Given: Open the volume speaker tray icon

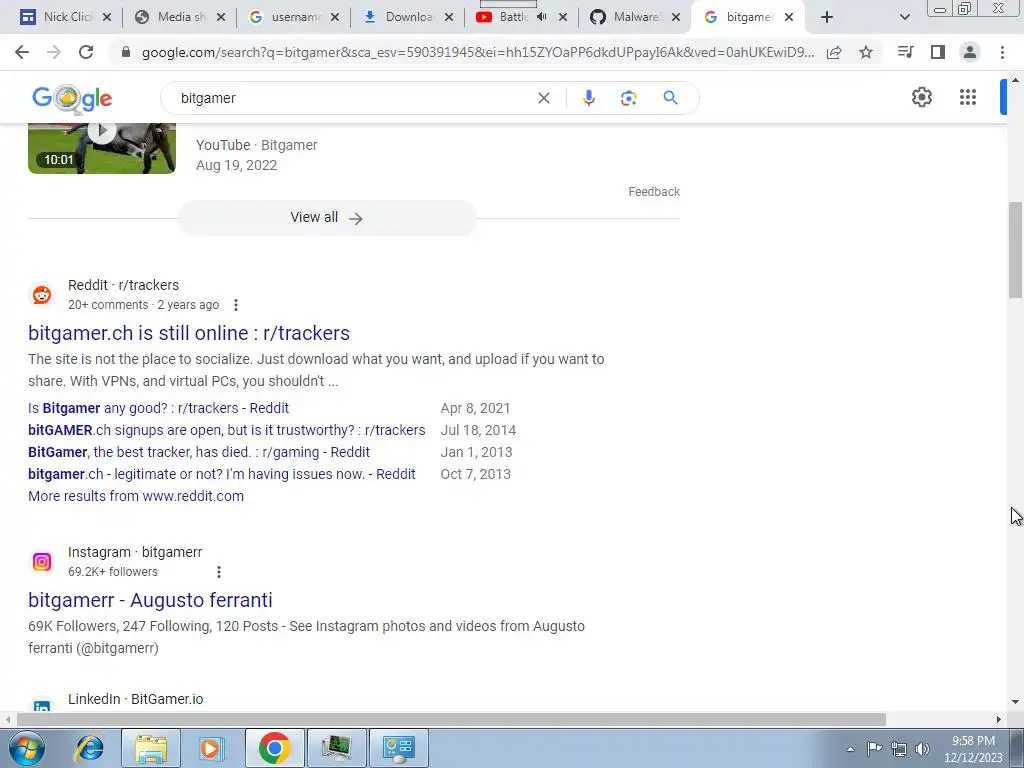Looking at the screenshot, I should pos(922,749).
